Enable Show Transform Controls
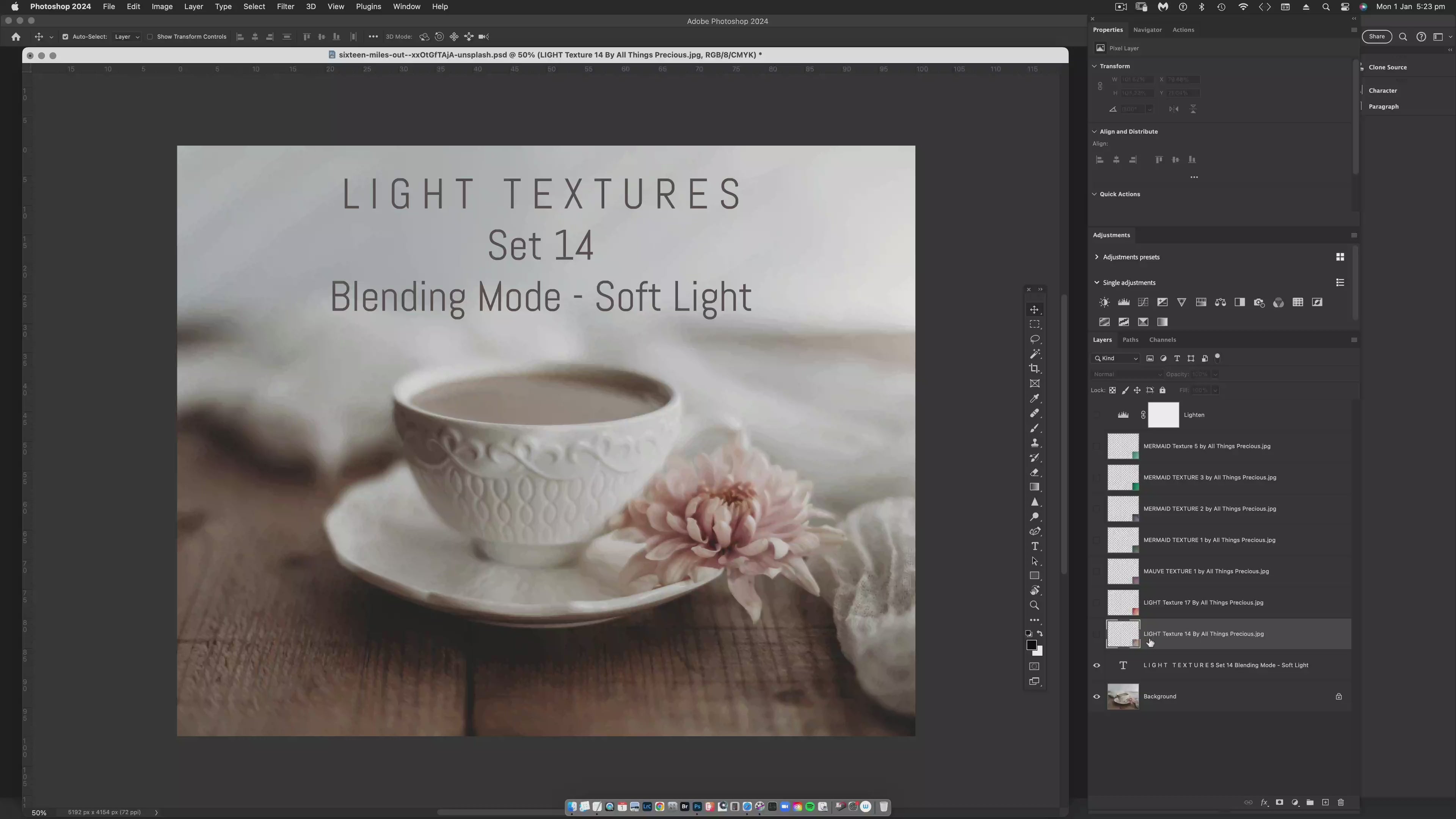 [150, 37]
